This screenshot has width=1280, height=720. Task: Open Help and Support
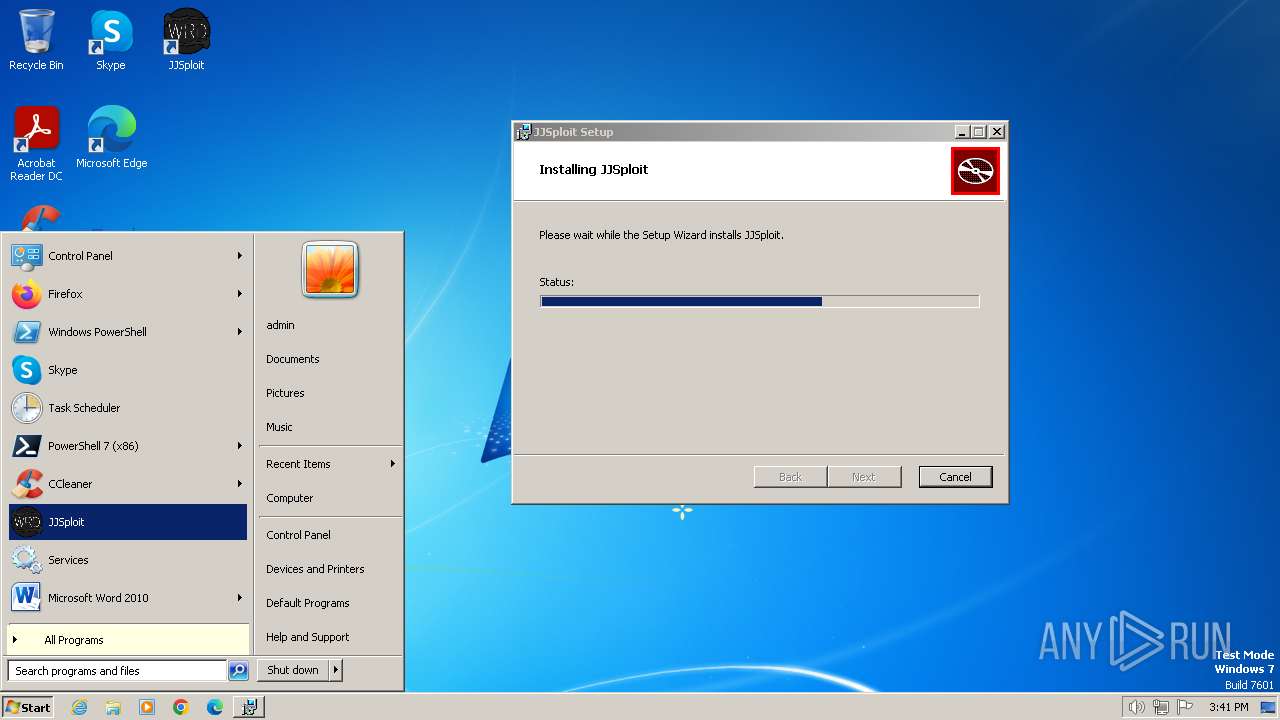(307, 637)
